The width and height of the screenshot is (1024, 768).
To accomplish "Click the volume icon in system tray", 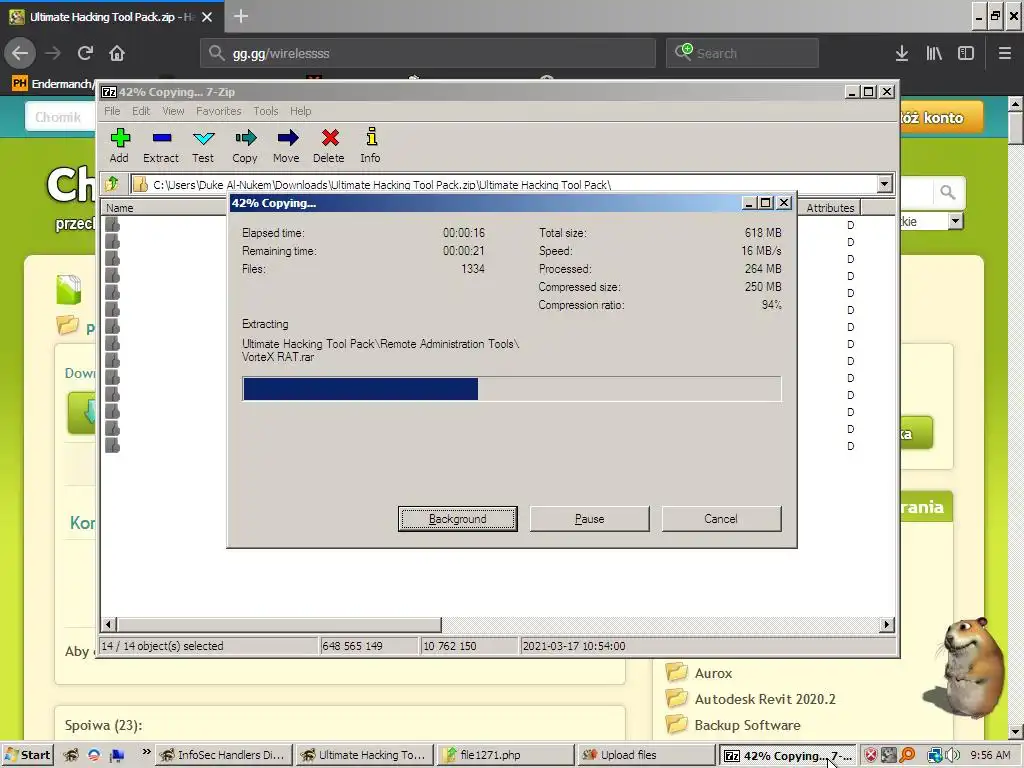I will coord(953,755).
